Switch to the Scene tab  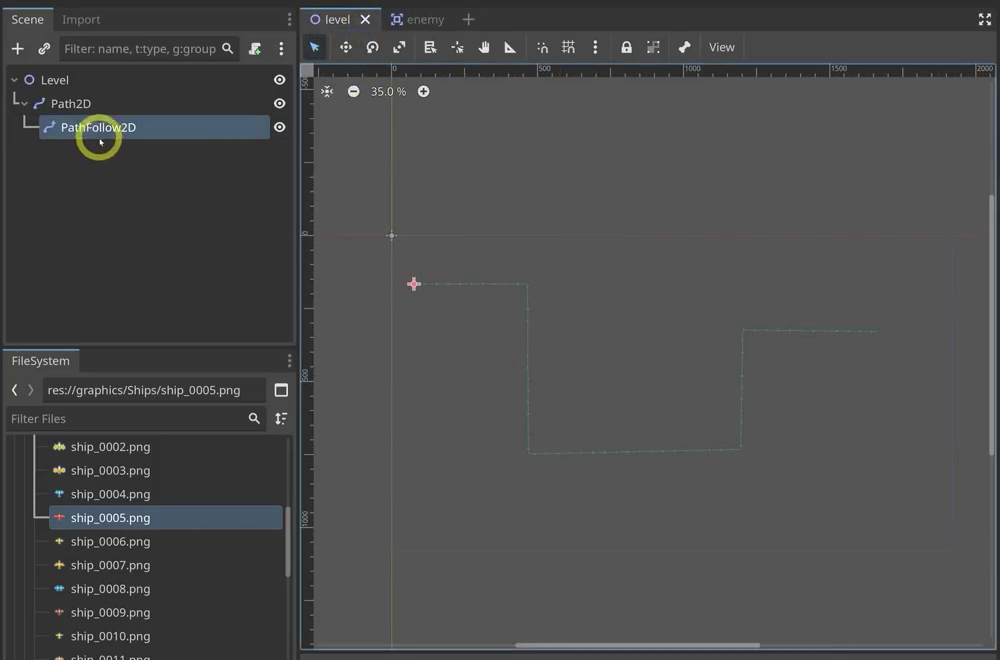click(27, 20)
